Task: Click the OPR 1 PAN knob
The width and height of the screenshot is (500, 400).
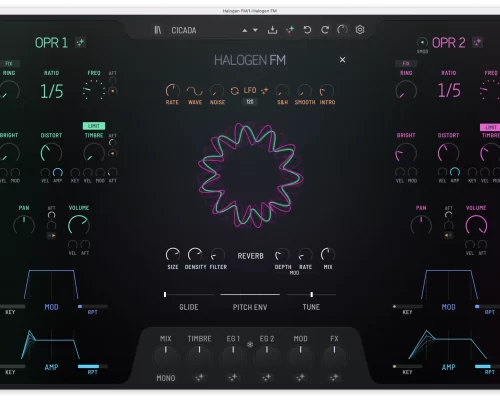Action: (24, 226)
